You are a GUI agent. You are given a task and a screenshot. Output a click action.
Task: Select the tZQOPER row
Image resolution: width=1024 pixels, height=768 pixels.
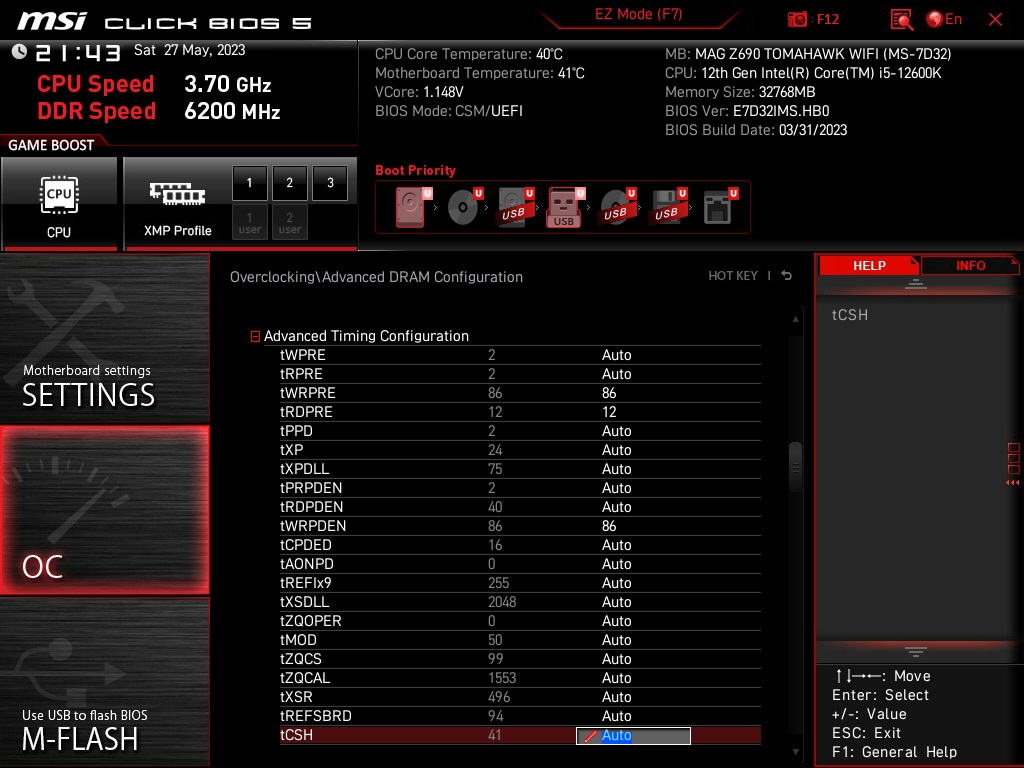click(520, 620)
